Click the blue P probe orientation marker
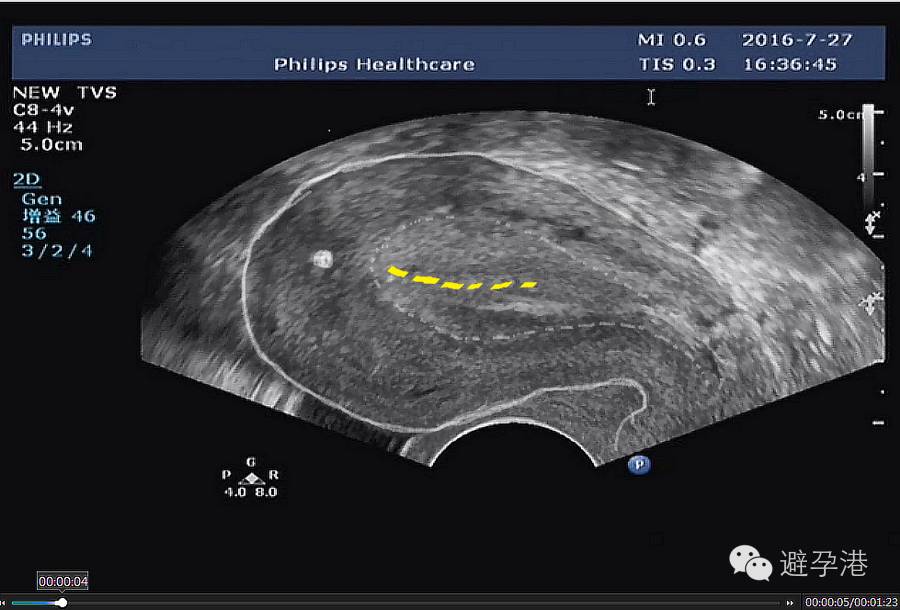This screenshot has height=610, width=900. 639,464
